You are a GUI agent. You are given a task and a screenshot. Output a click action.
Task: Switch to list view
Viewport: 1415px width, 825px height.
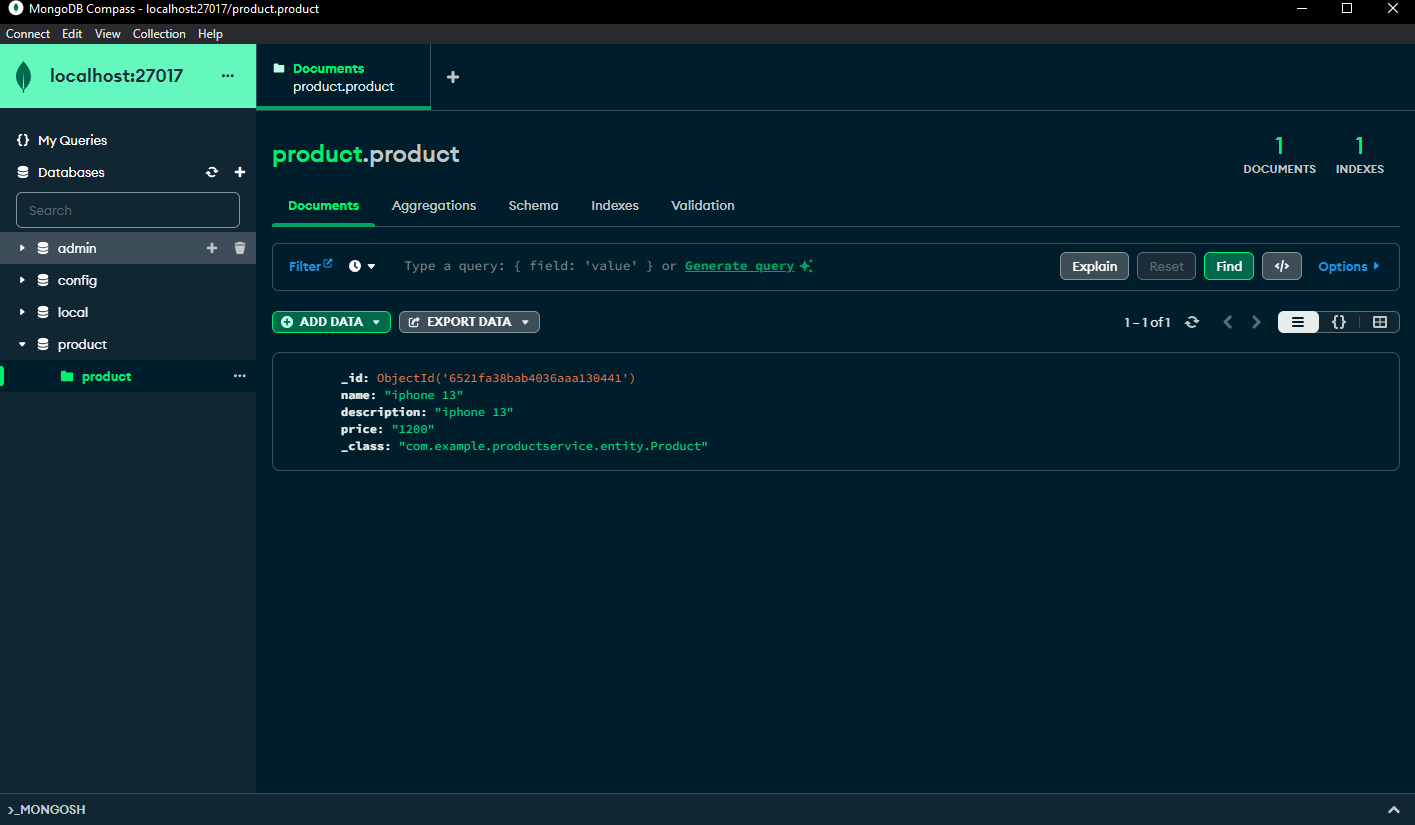point(1298,322)
